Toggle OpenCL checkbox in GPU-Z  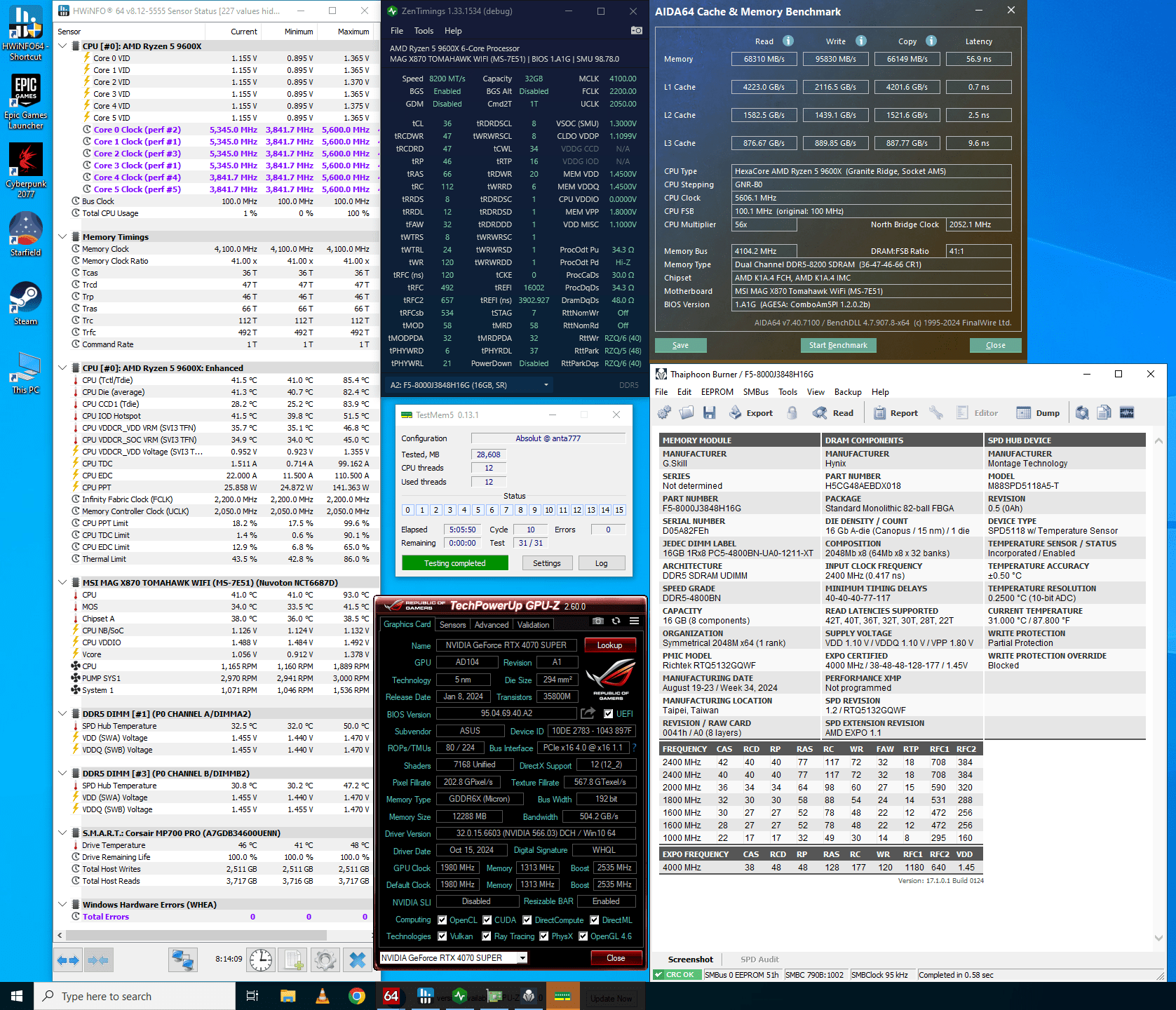pyautogui.click(x=442, y=920)
